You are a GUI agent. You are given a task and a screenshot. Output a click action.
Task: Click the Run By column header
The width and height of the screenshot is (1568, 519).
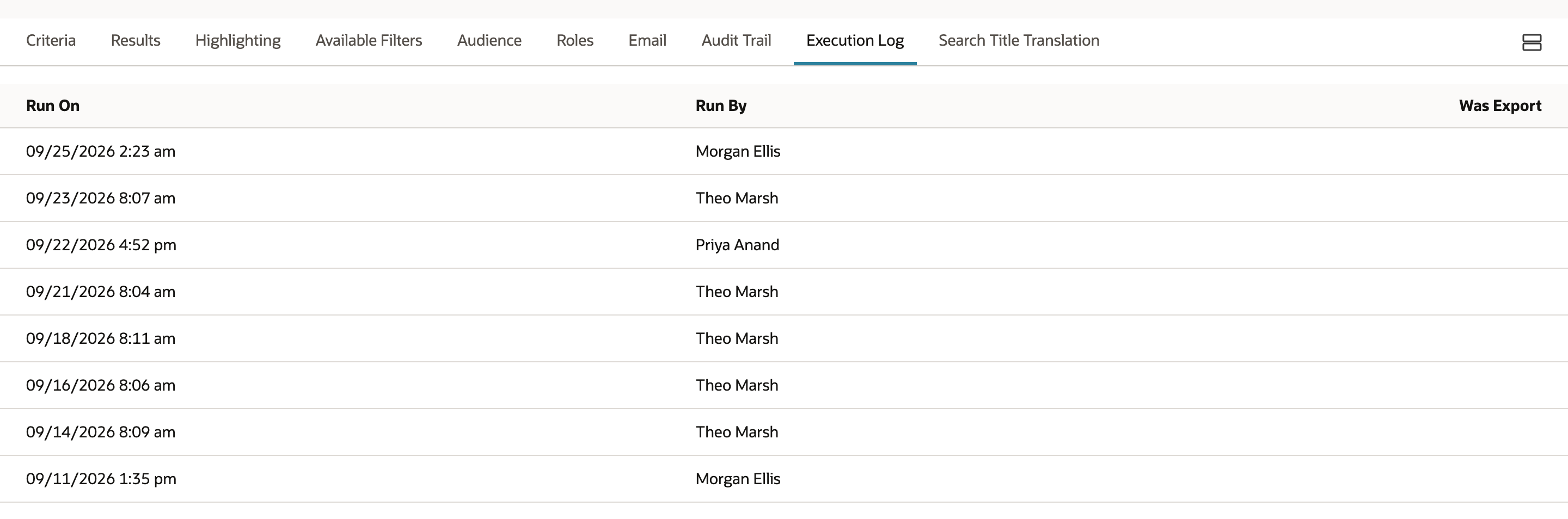[721, 106]
